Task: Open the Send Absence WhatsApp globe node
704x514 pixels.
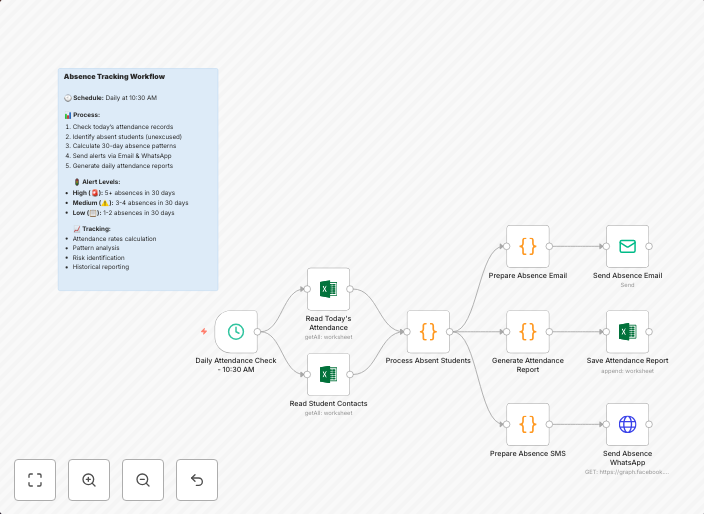Action: [627, 424]
